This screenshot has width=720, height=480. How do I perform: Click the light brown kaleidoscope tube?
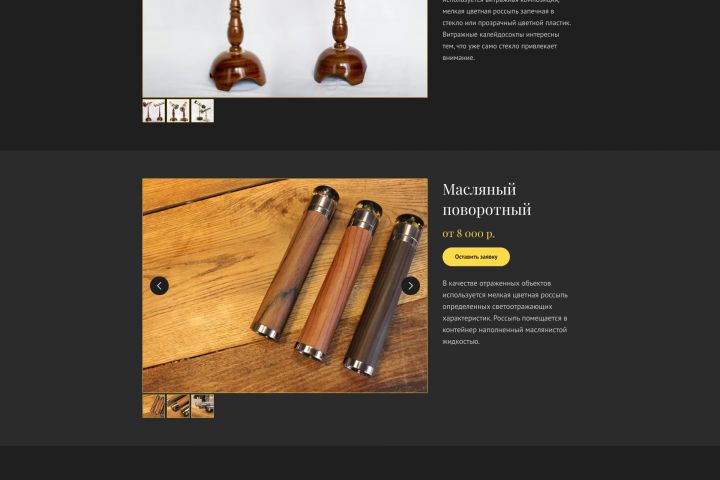pyautogui.click(x=295, y=262)
